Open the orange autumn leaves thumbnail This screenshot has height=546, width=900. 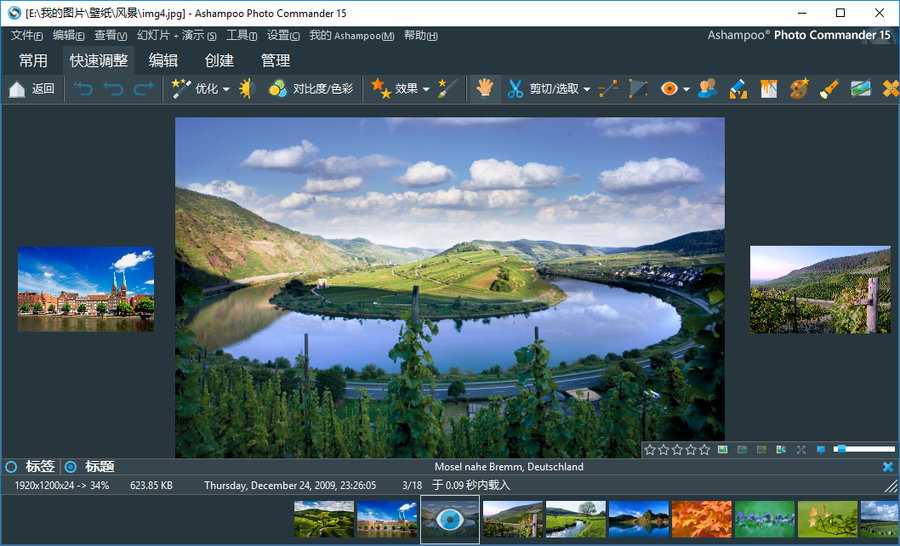click(701, 519)
